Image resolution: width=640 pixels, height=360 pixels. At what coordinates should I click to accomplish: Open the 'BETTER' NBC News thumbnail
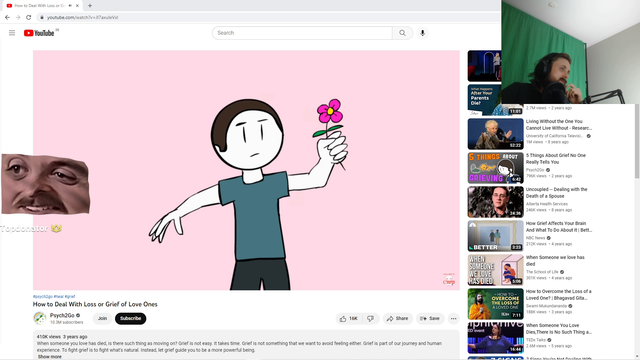pyautogui.click(x=496, y=236)
